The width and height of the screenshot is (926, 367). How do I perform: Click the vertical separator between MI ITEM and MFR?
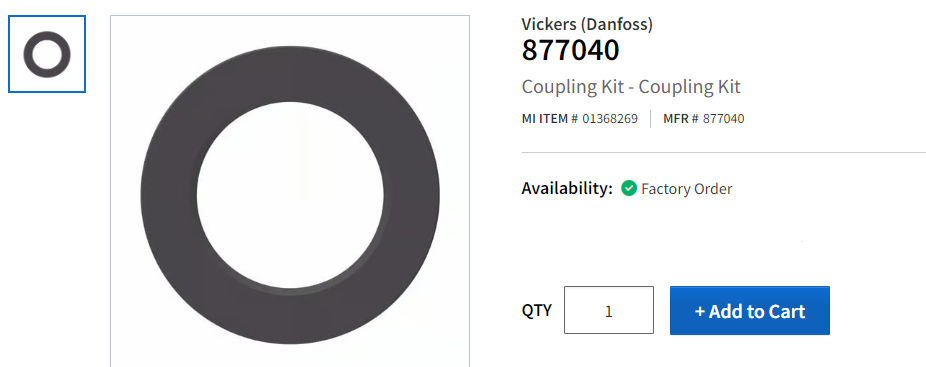(651, 119)
